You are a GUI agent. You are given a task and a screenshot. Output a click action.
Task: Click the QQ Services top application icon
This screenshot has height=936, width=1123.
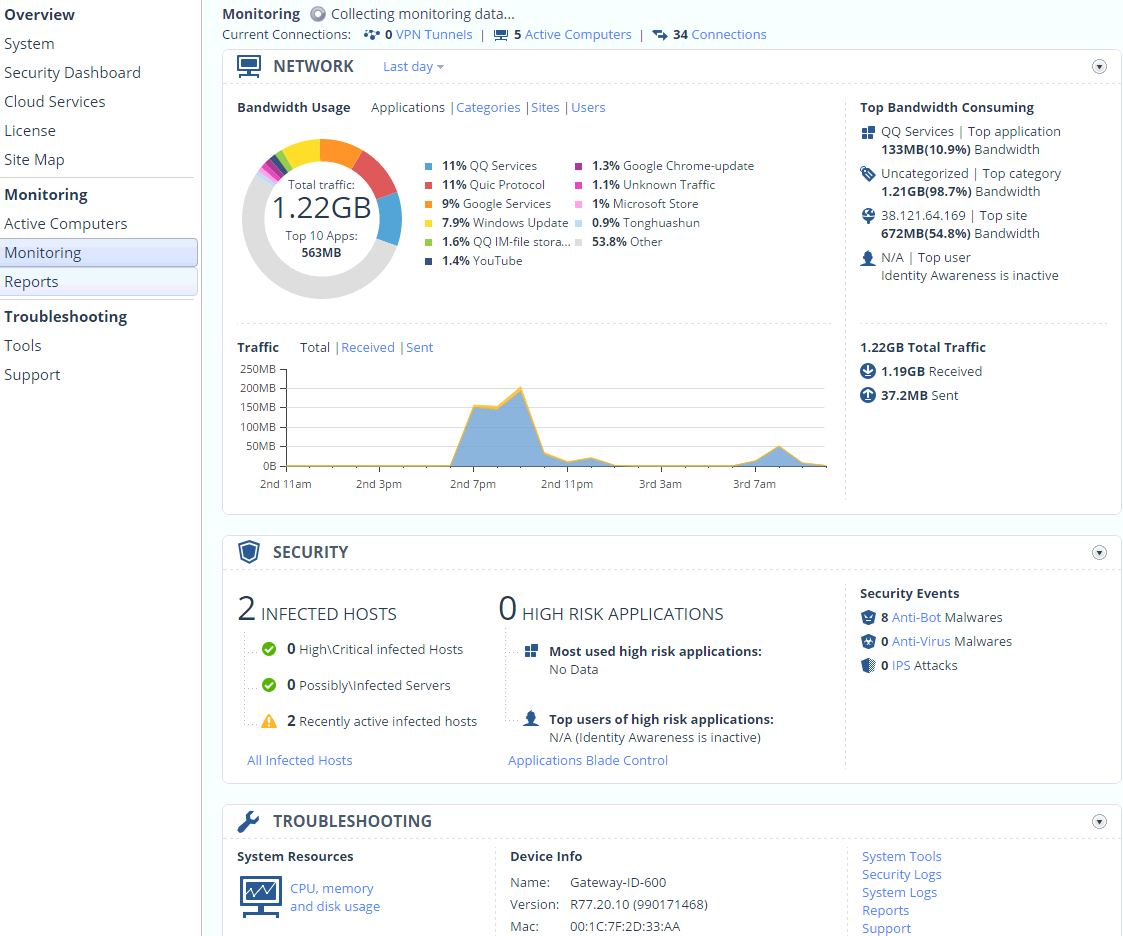[868, 132]
